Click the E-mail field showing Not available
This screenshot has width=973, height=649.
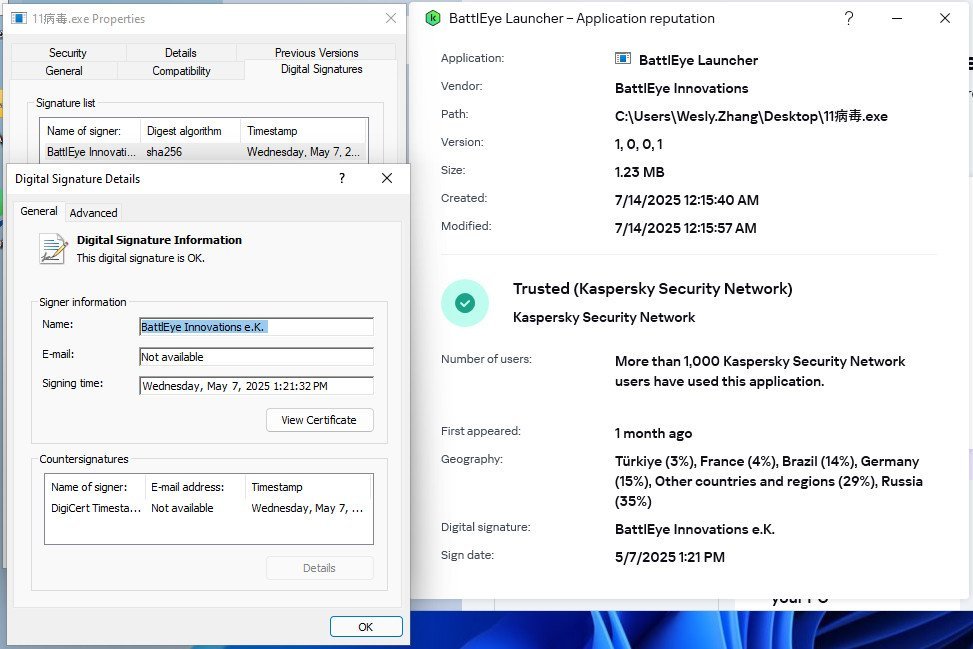256,357
